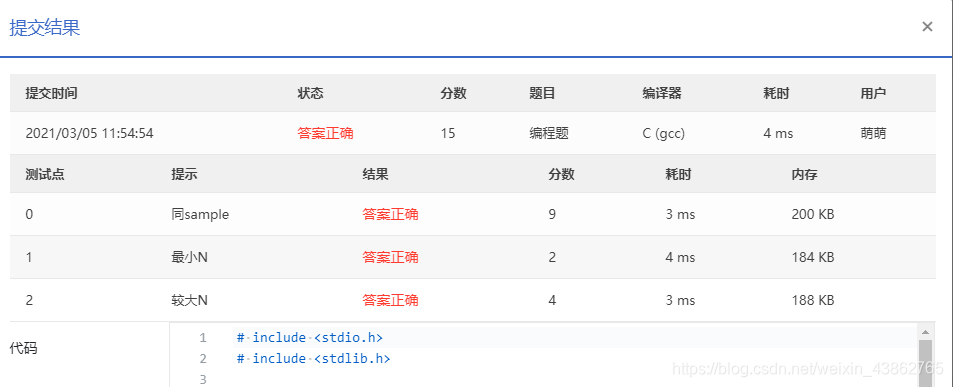Click 188 KB memory value
Image resolution: width=953 pixels, height=387 pixels.
[x=813, y=300]
